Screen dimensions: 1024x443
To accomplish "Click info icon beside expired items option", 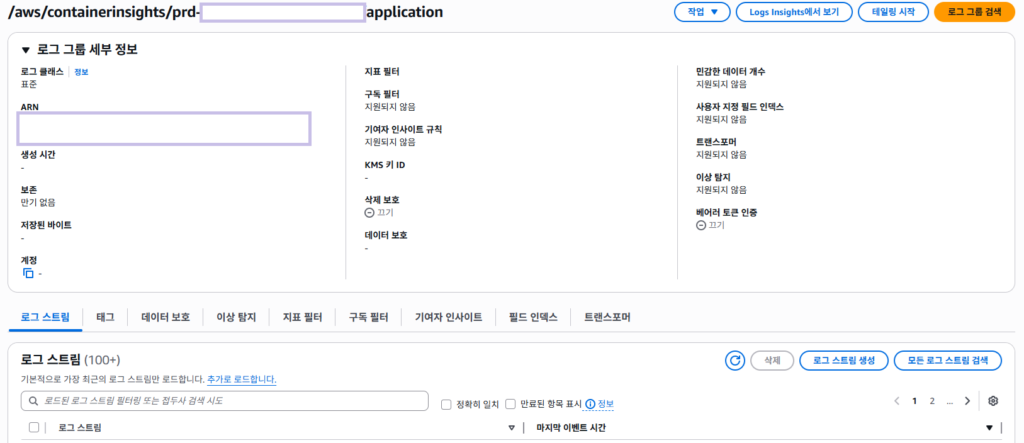I will coord(590,404).
